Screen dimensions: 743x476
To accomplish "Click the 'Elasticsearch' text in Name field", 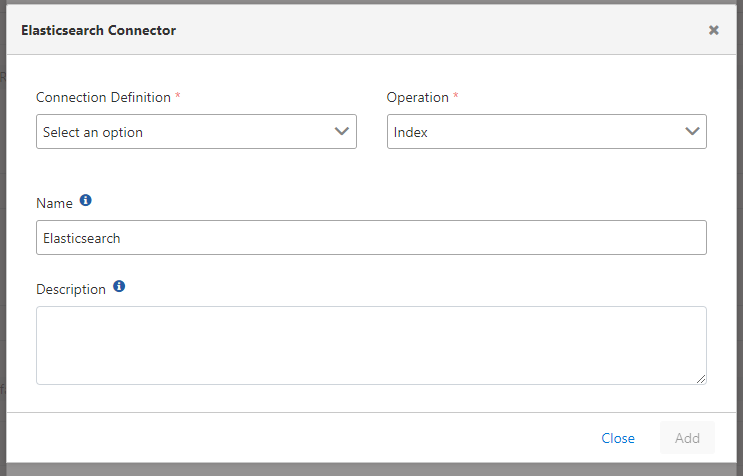I will point(81,238).
